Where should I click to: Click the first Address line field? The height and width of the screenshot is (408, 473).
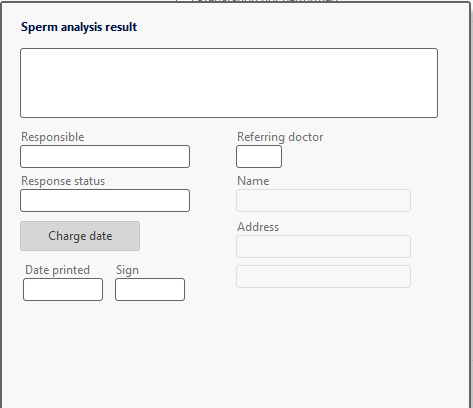323,246
